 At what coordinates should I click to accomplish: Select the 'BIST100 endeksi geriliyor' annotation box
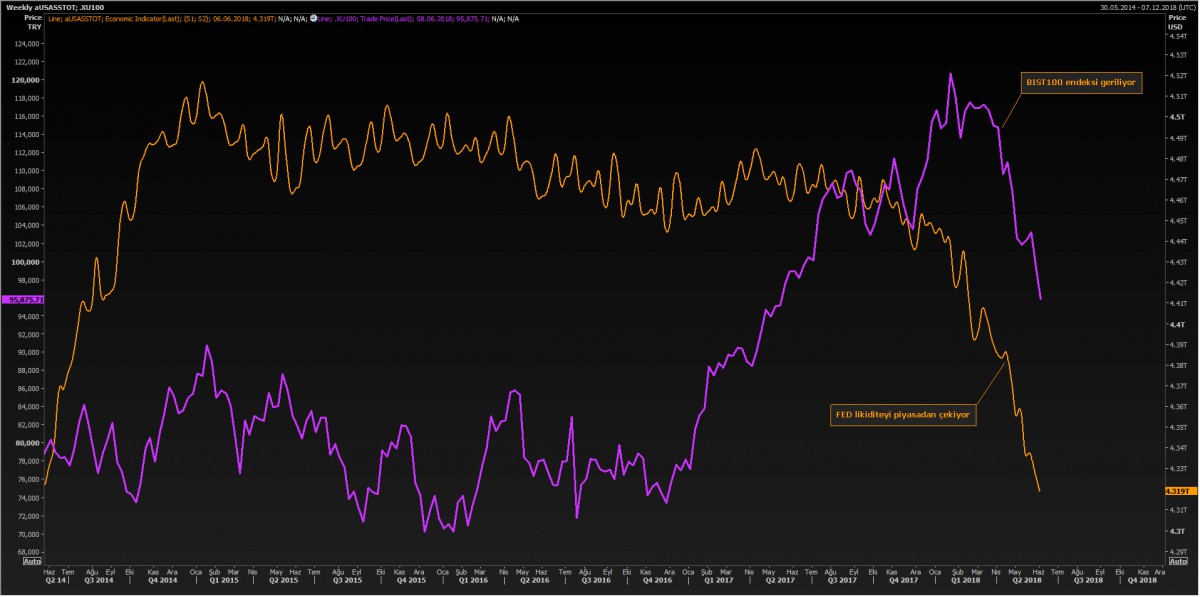point(1080,84)
